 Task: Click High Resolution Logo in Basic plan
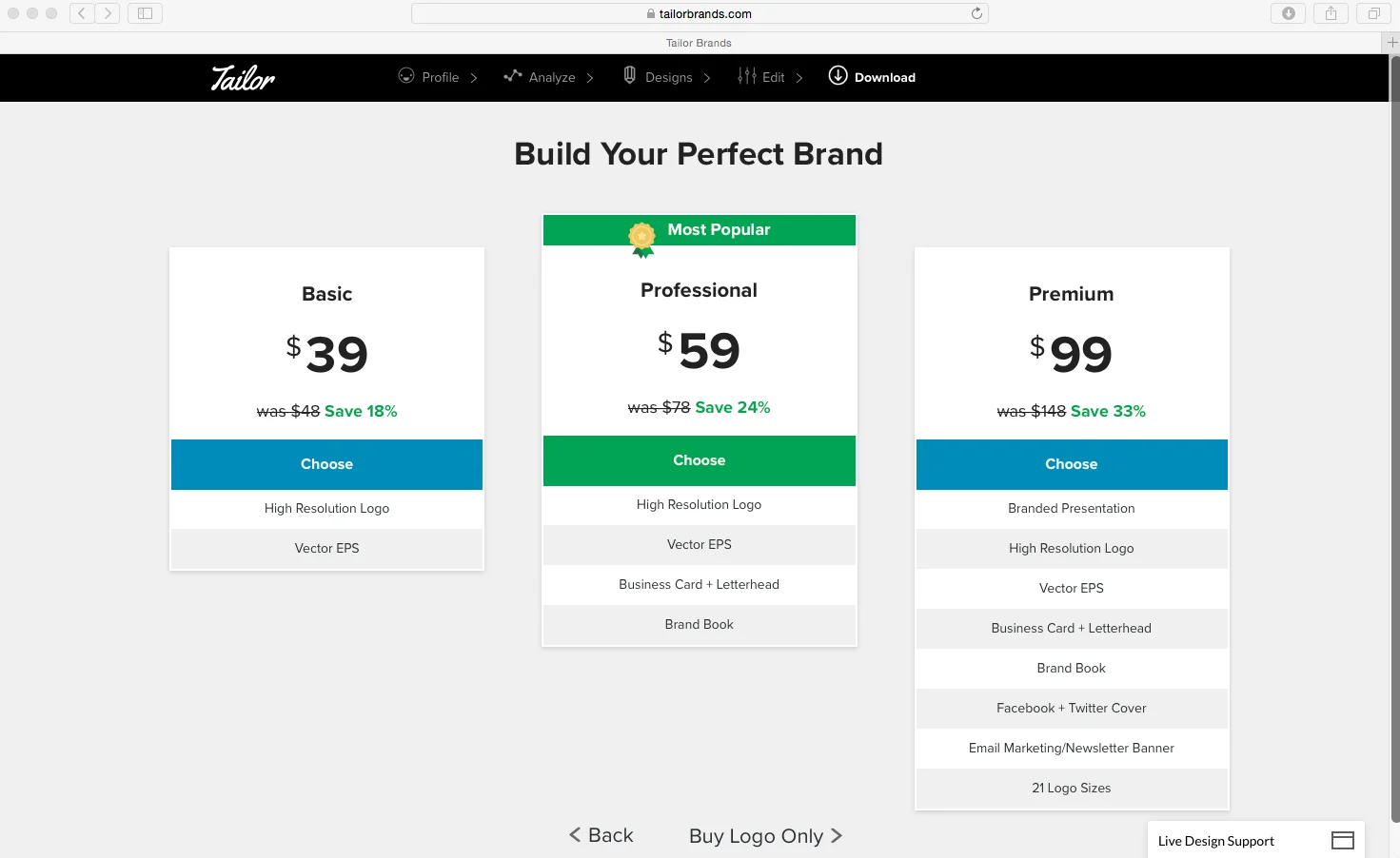click(x=326, y=508)
